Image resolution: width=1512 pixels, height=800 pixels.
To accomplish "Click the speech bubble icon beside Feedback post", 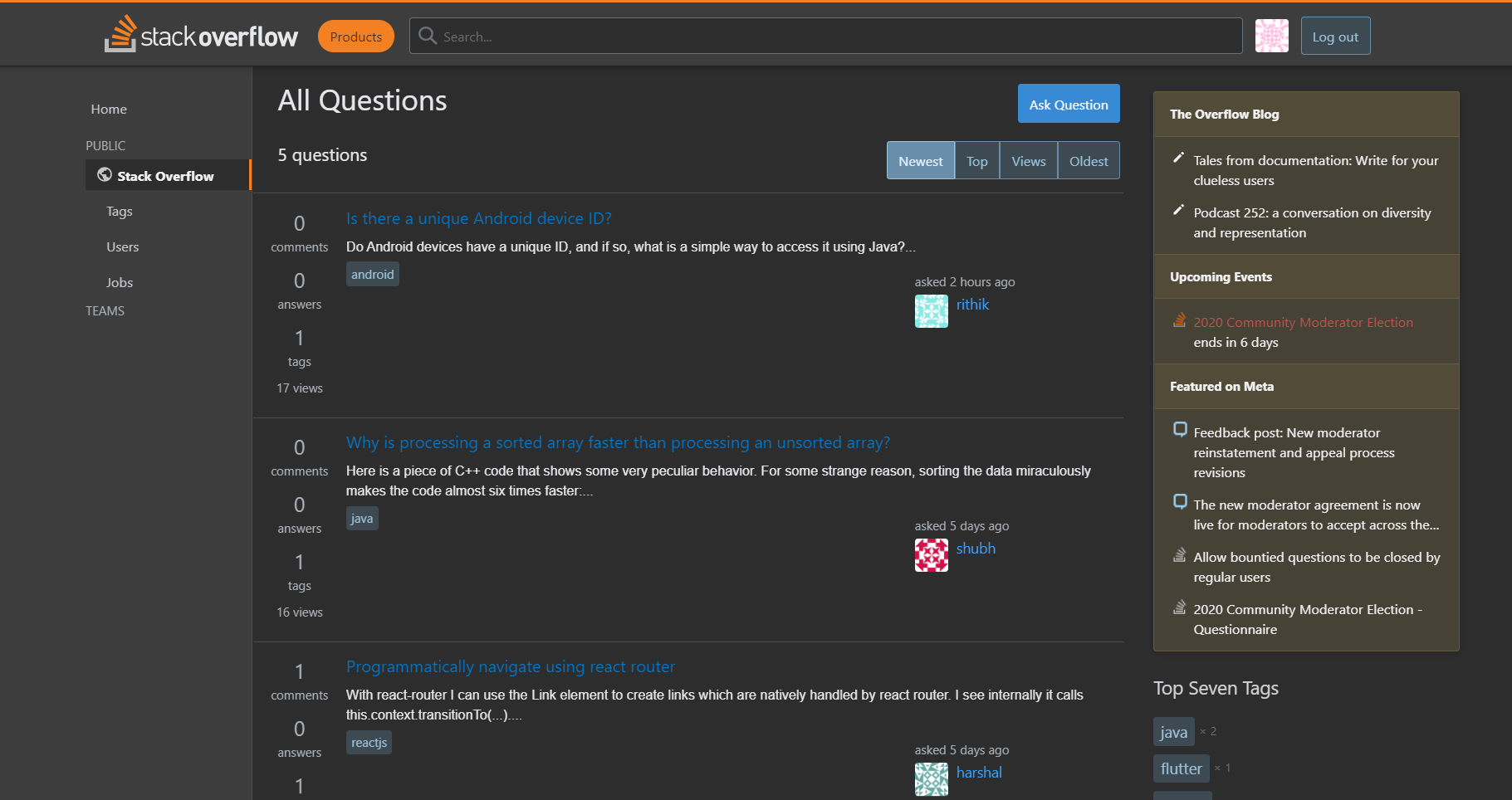I will [1180, 430].
